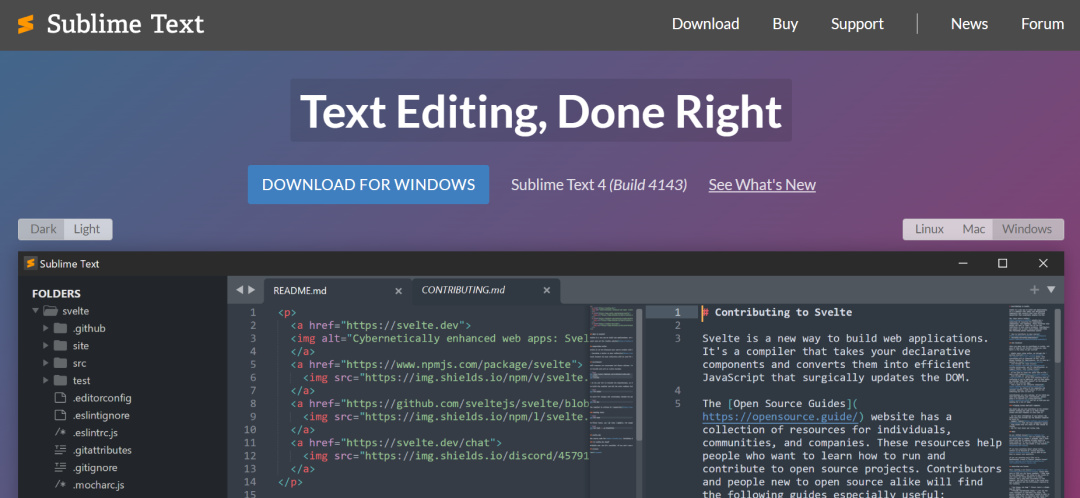Show the Mac screenshot

pos(974,229)
